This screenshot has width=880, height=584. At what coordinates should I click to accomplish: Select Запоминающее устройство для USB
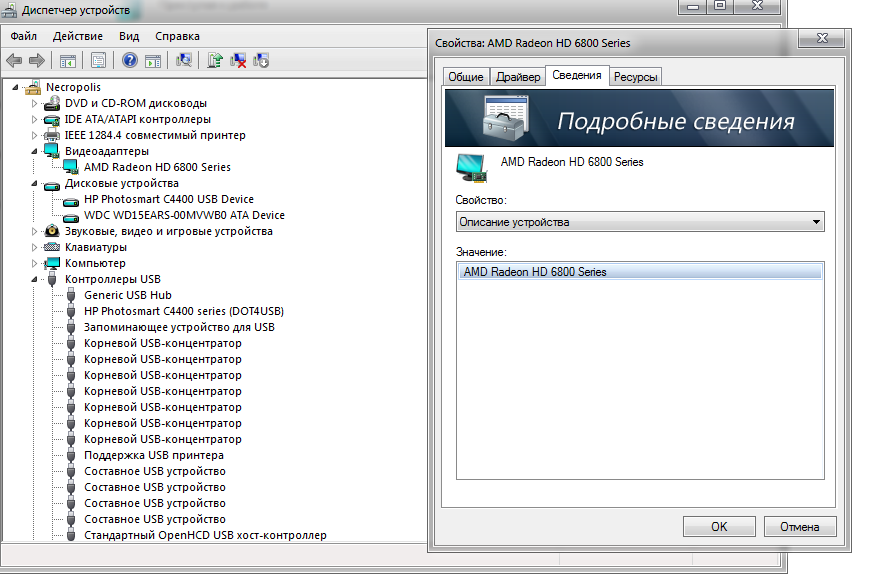179,327
